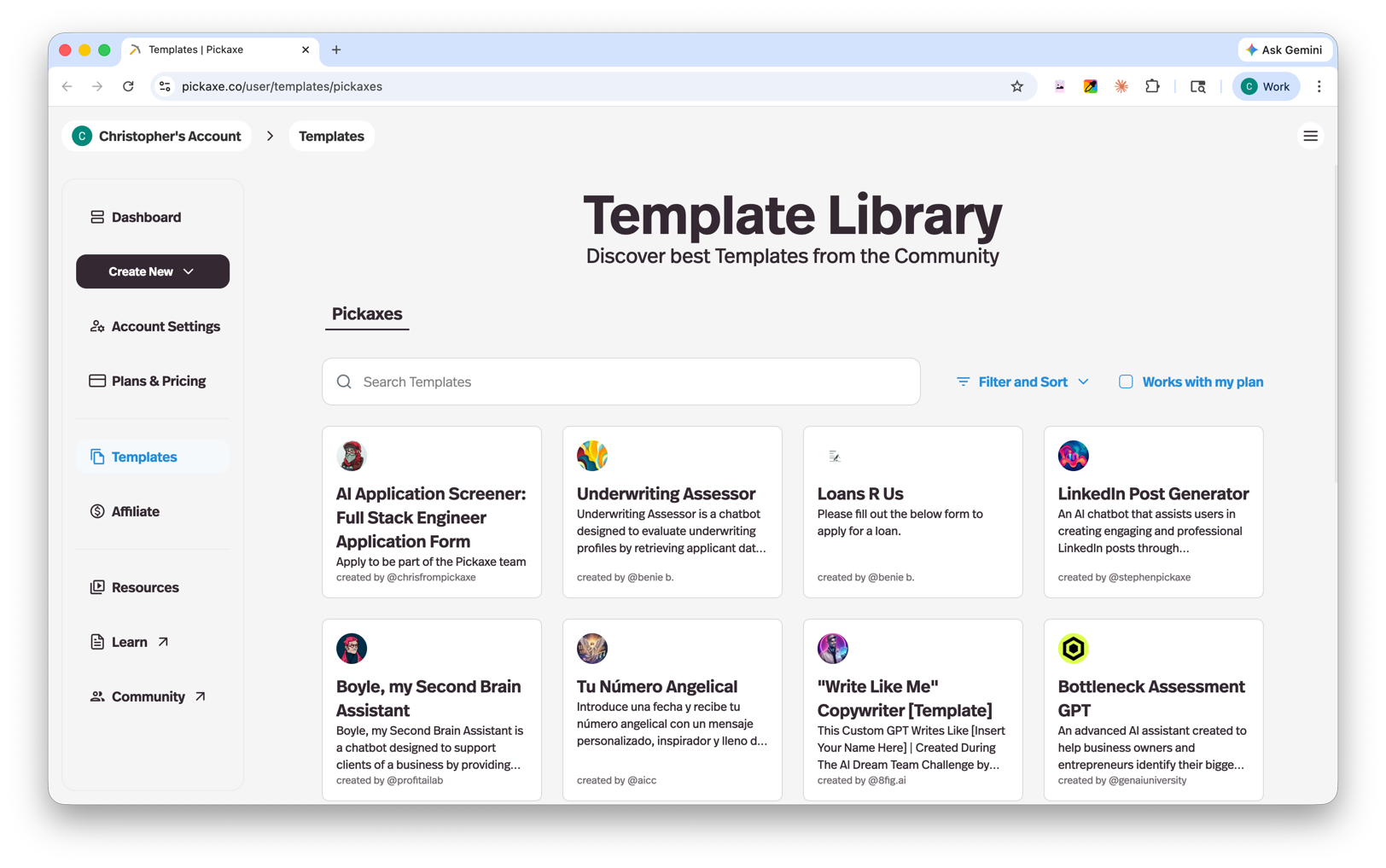Expand the Work profile chooser
This screenshot has width=1386, height=868.
pos(1266,86)
